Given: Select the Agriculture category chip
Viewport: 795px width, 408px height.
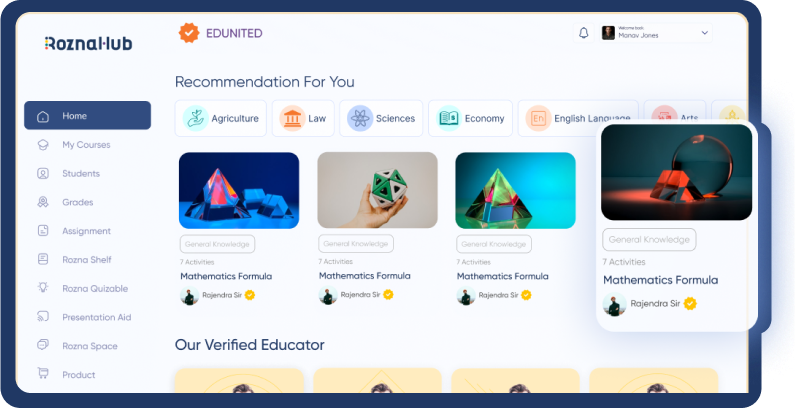Looking at the screenshot, I should (x=221, y=118).
